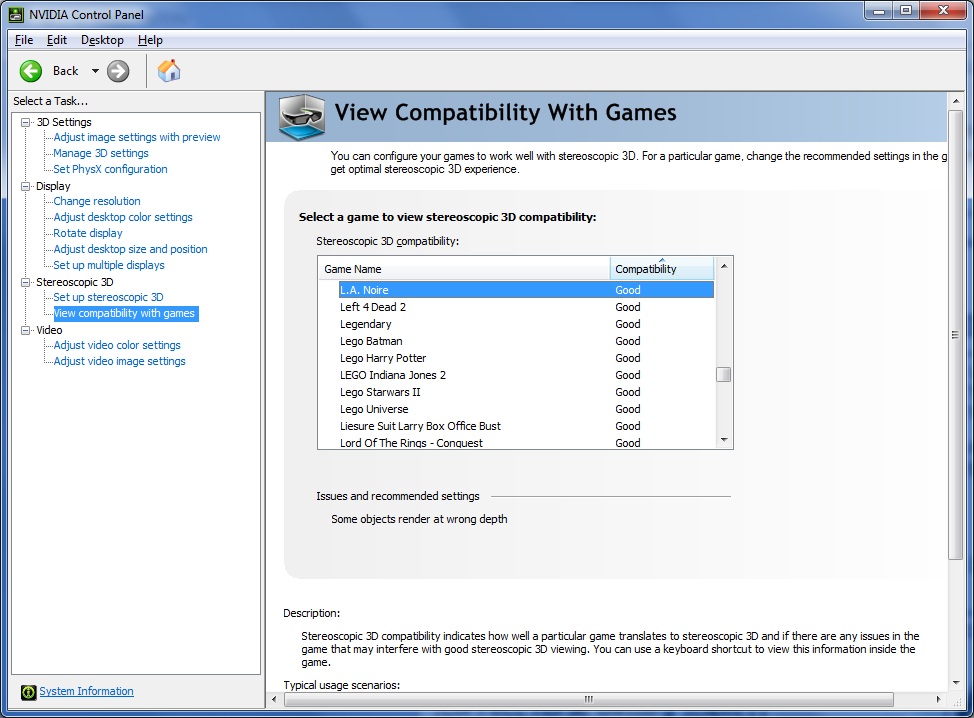Screen dimensions: 974x718
Task: Click the Stereoscopic 3D tree label
Action: (75, 282)
